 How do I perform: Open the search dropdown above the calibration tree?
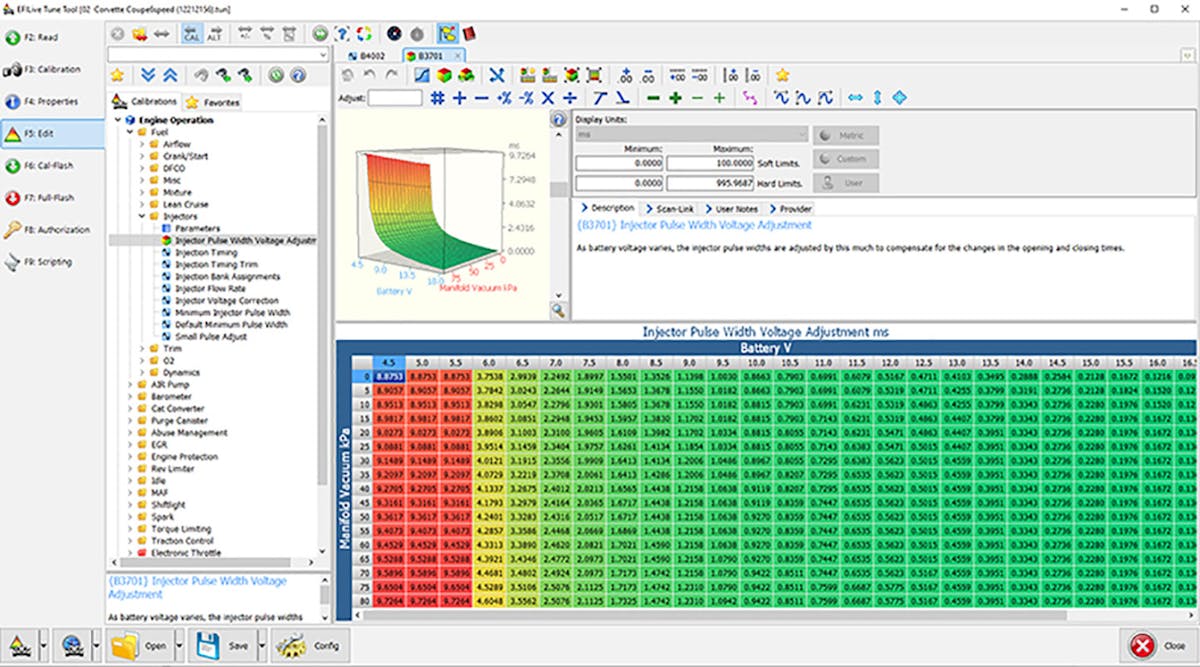(x=322, y=54)
